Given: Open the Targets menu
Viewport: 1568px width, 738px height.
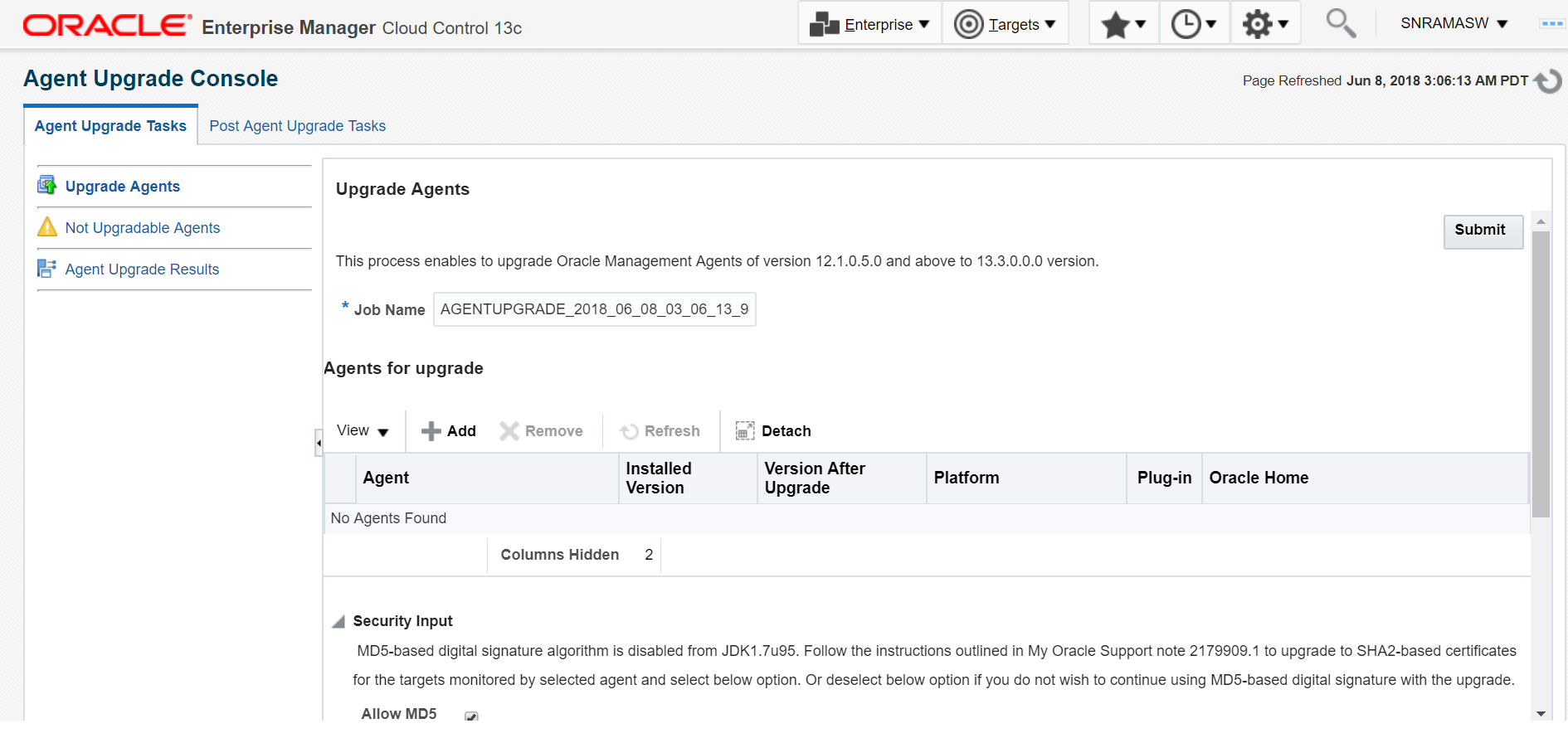Looking at the screenshot, I should point(1005,24).
